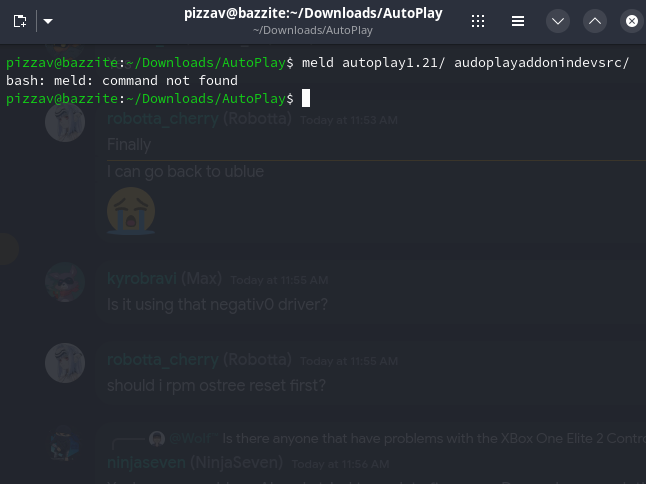646x484 pixels.
Task: Minimize the terminal window
Action: point(558,21)
